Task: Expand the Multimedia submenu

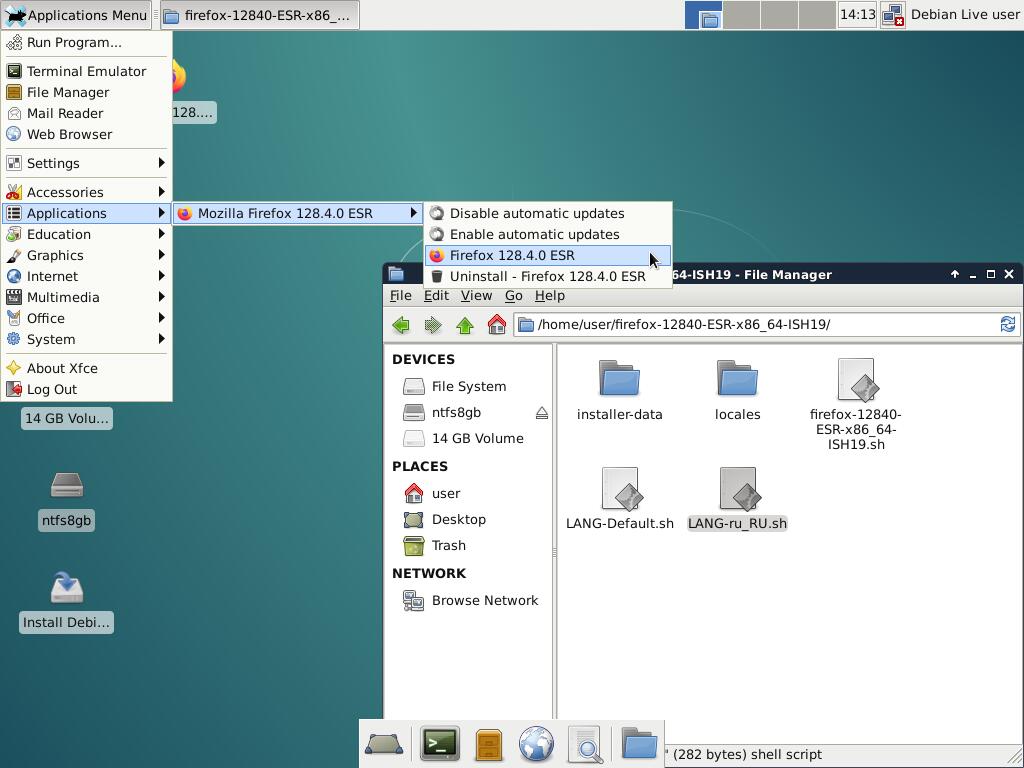Action: click(x=86, y=297)
